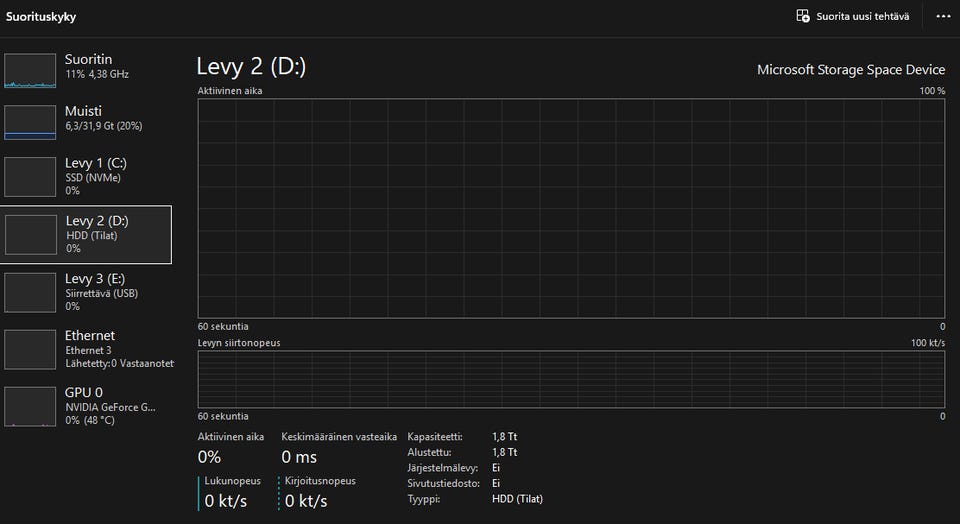This screenshot has height=524, width=960.
Task: Click the Levy 1 (C:) mini graph
Action: point(30,177)
